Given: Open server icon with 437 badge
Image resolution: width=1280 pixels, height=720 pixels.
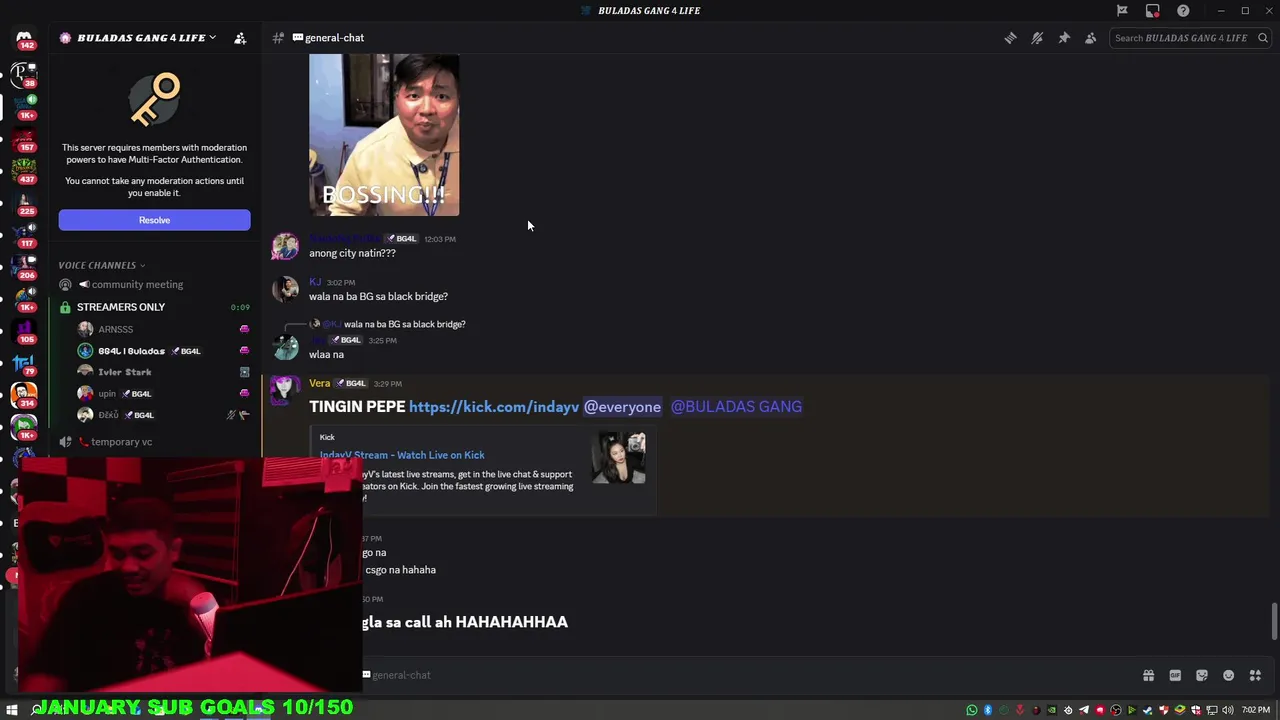Looking at the screenshot, I should [x=24, y=170].
